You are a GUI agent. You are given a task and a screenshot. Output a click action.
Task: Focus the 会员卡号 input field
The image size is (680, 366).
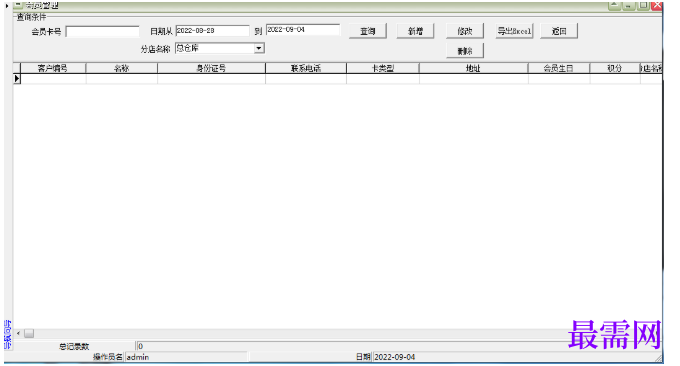coord(103,32)
